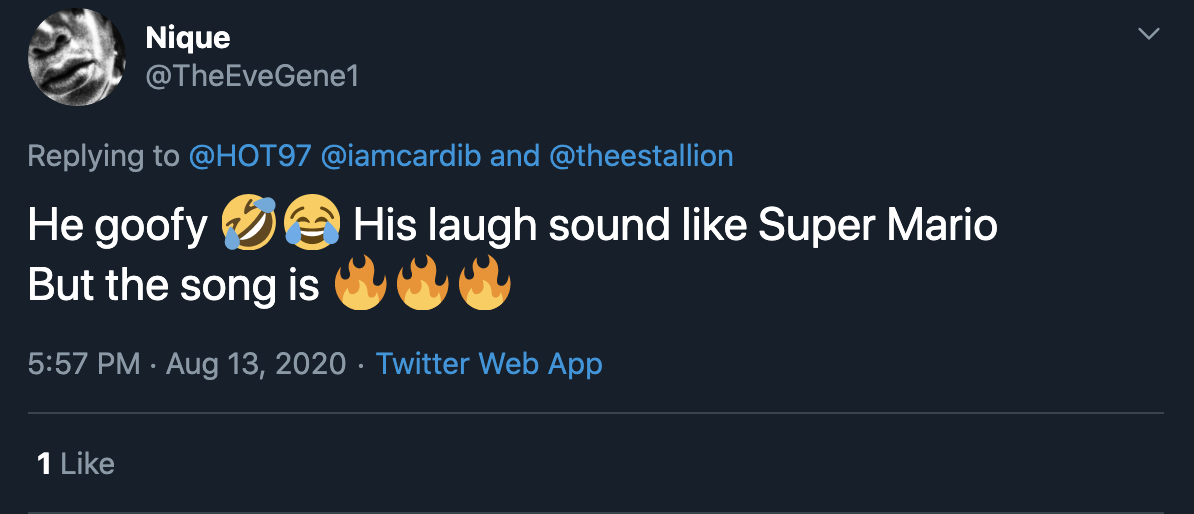Open the tweet options chevron menu

[1149, 35]
